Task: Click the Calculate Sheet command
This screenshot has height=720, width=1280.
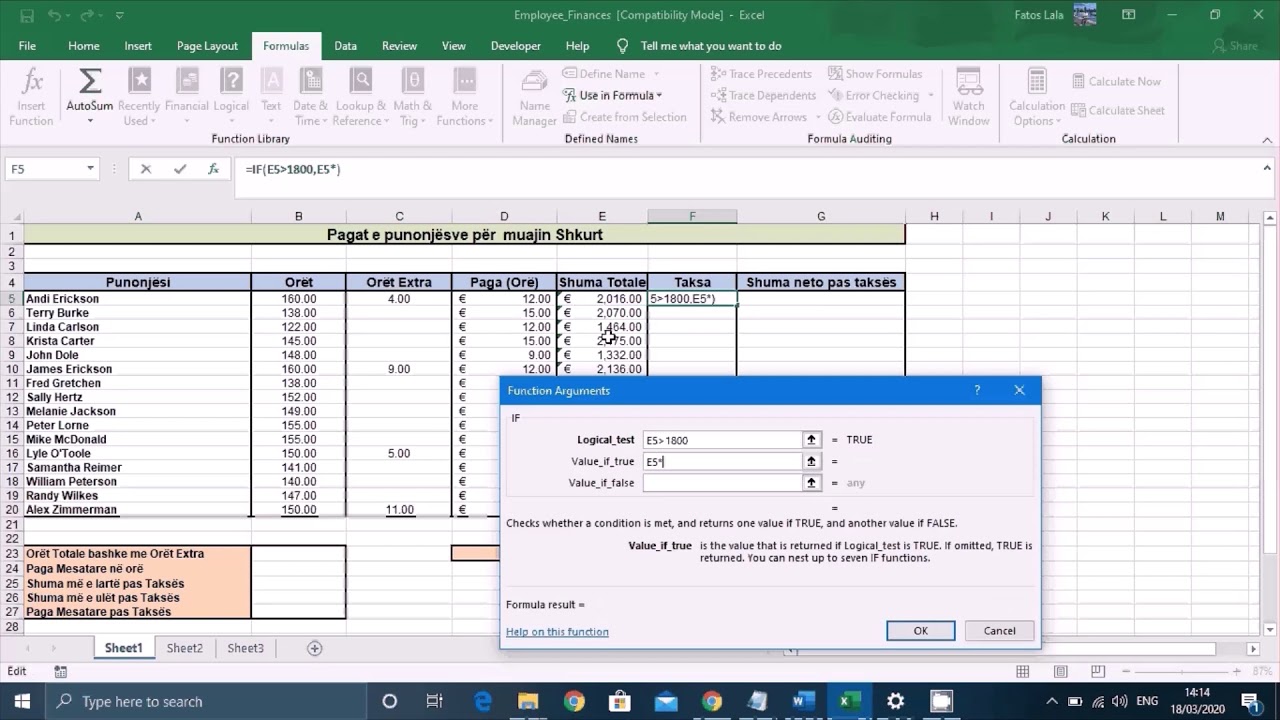Action: [1118, 110]
